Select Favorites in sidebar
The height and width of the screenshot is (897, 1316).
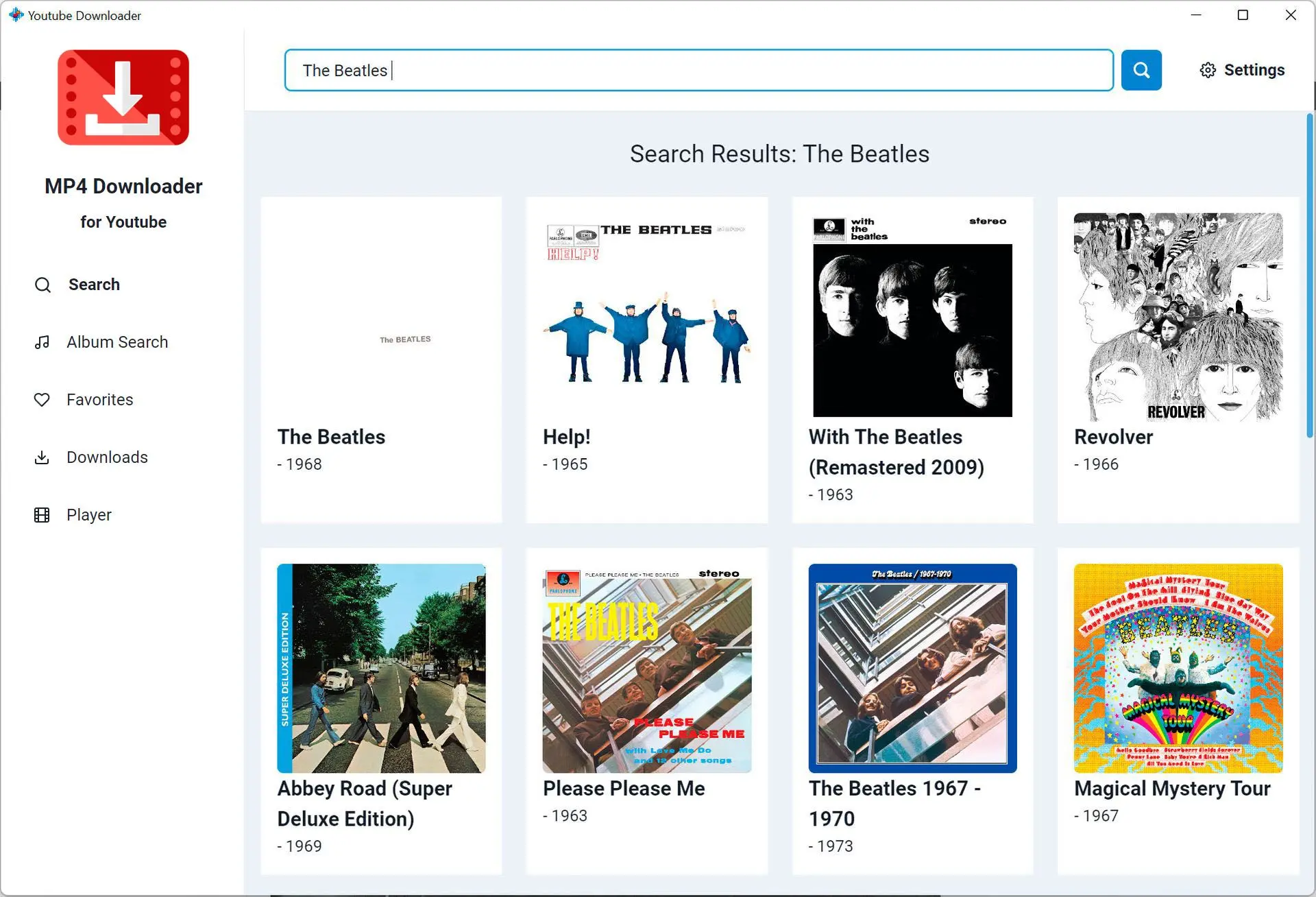100,399
